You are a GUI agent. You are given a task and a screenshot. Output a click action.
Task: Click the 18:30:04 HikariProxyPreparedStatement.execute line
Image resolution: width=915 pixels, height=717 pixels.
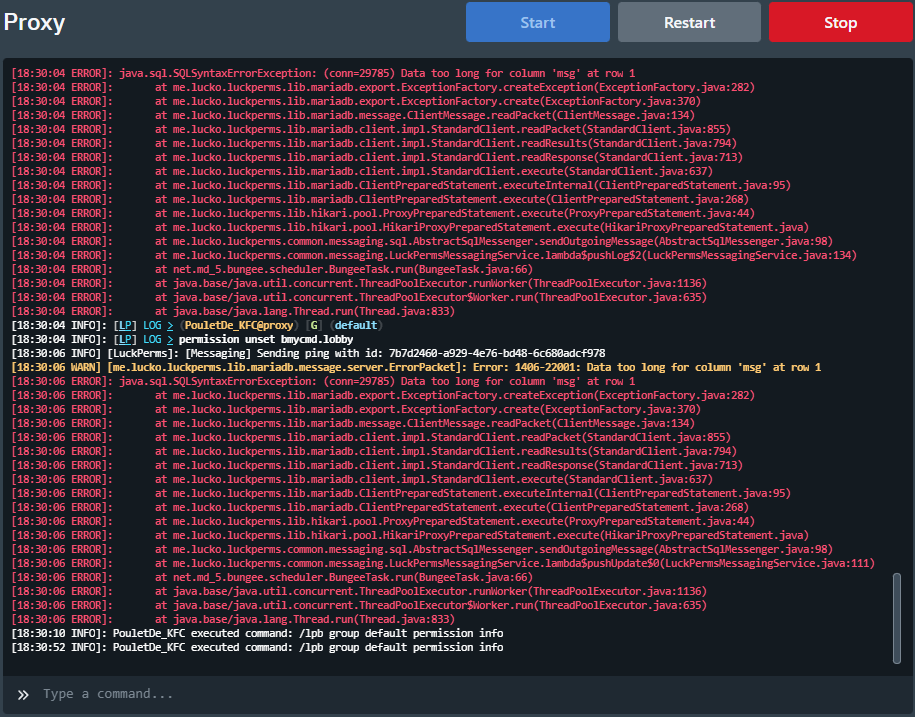410,227
